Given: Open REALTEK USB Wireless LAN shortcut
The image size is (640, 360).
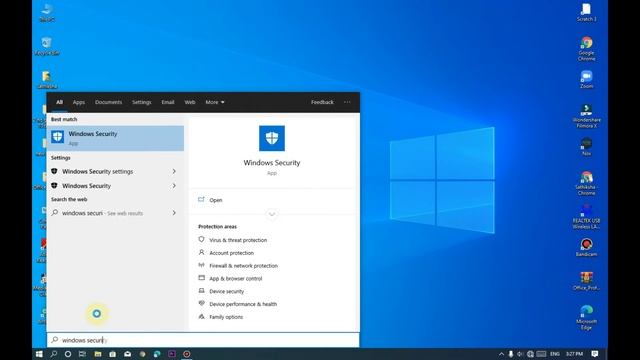Looking at the screenshot, I should (x=586, y=217).
